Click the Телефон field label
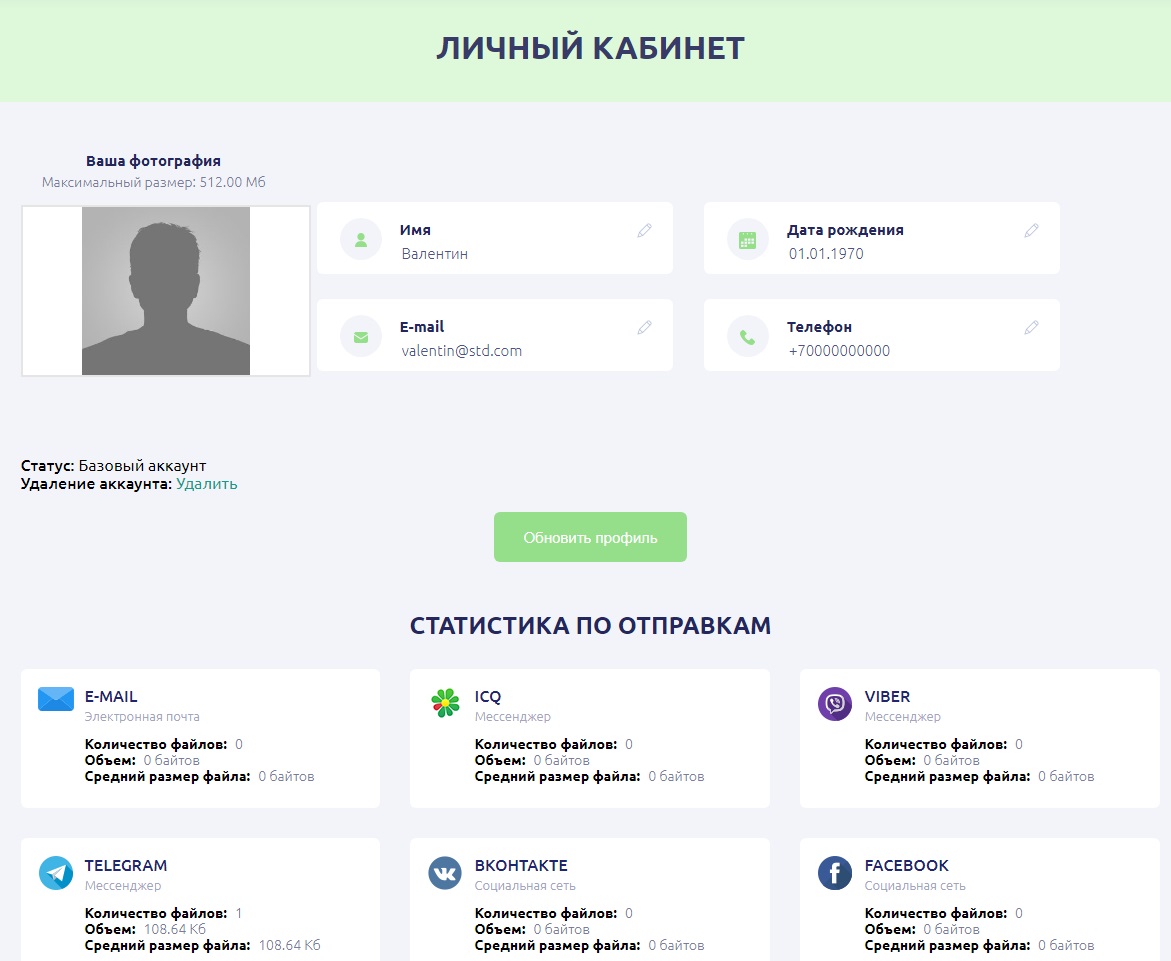Screen dimensions: 1171x961 pos(819,327)
